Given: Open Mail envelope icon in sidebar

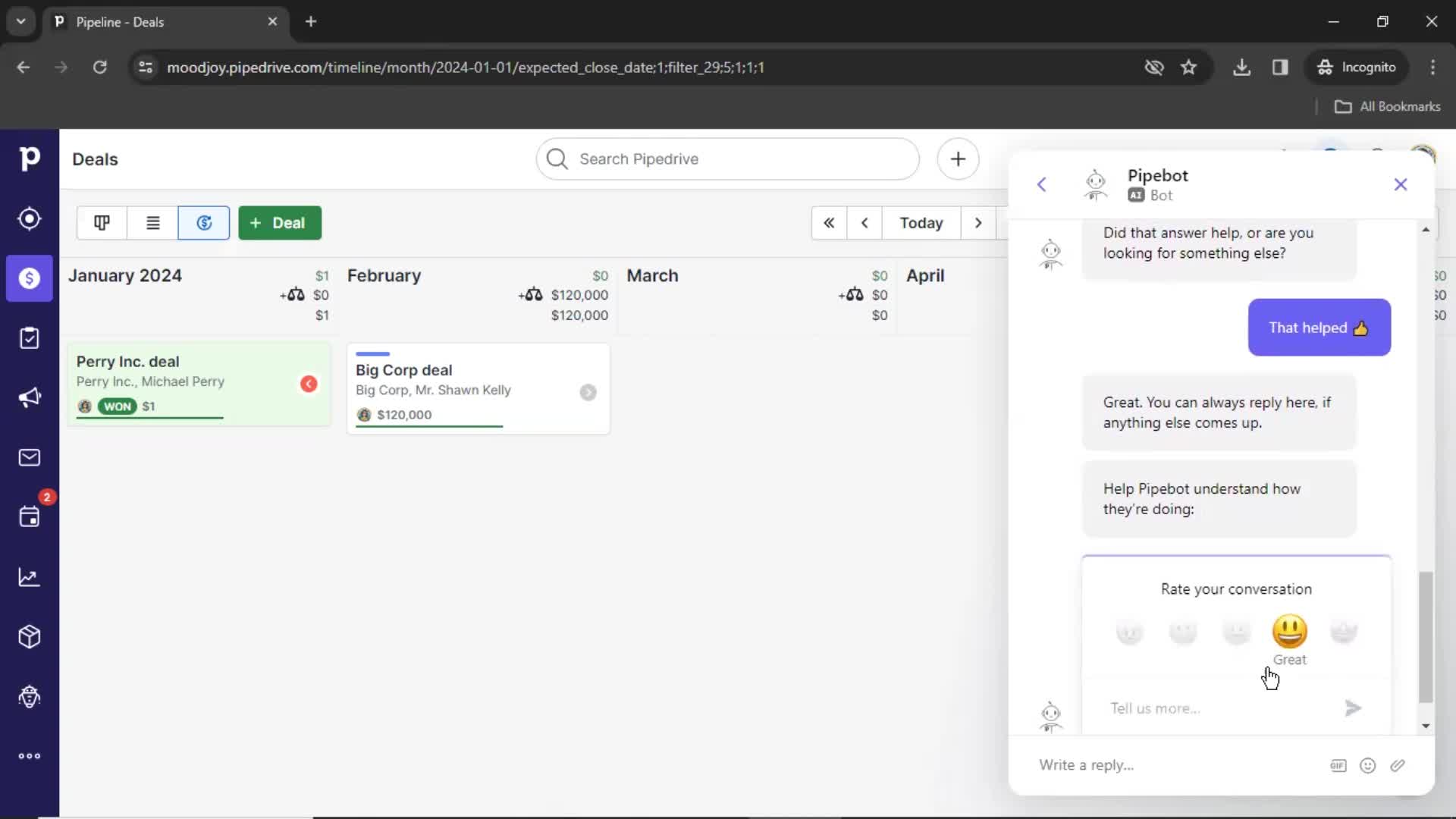Looking at the screenshot, I should coord(29,457).
